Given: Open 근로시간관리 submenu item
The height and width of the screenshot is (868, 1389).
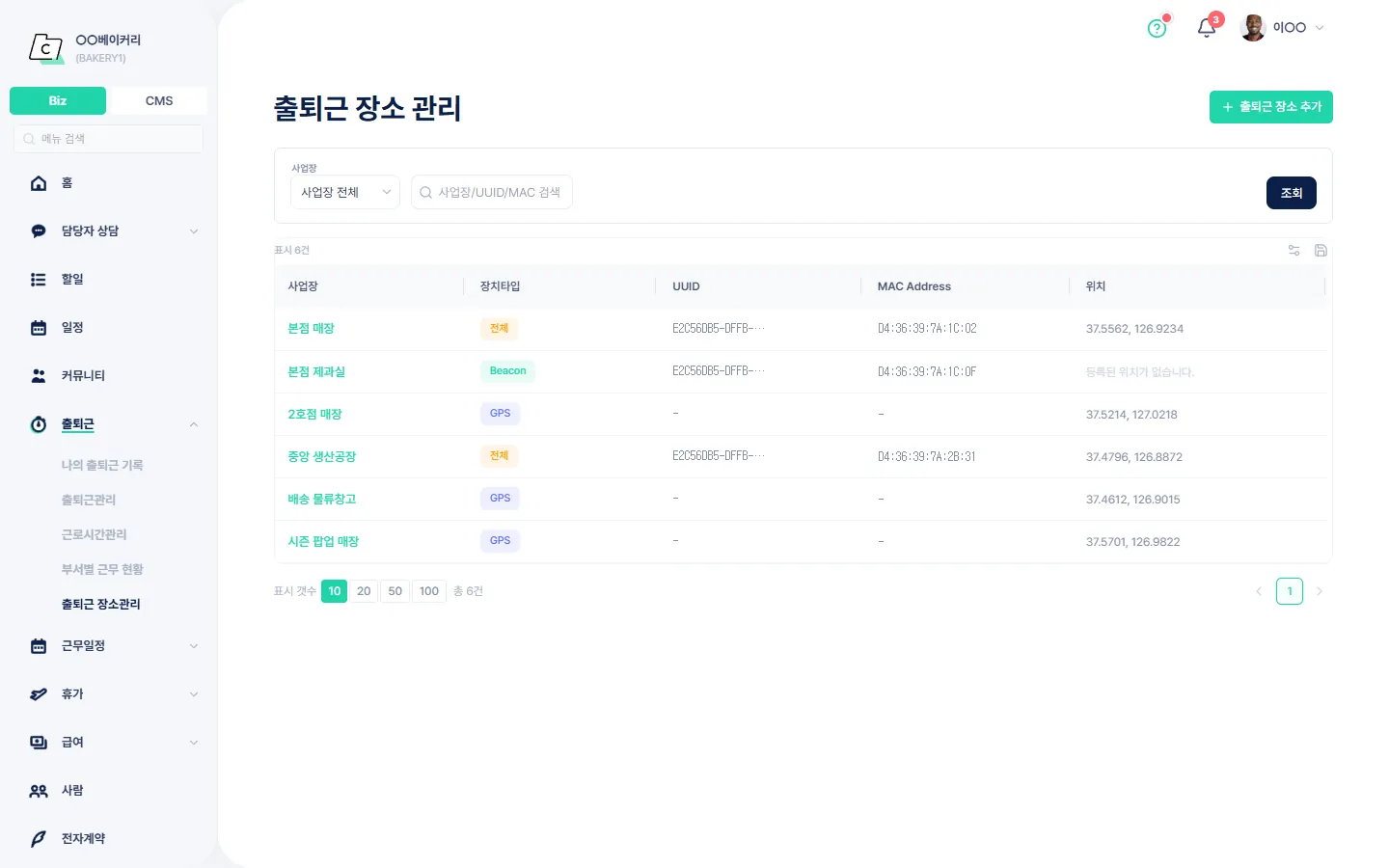Looking at the screenshot, I should click(x=95, y=534).
